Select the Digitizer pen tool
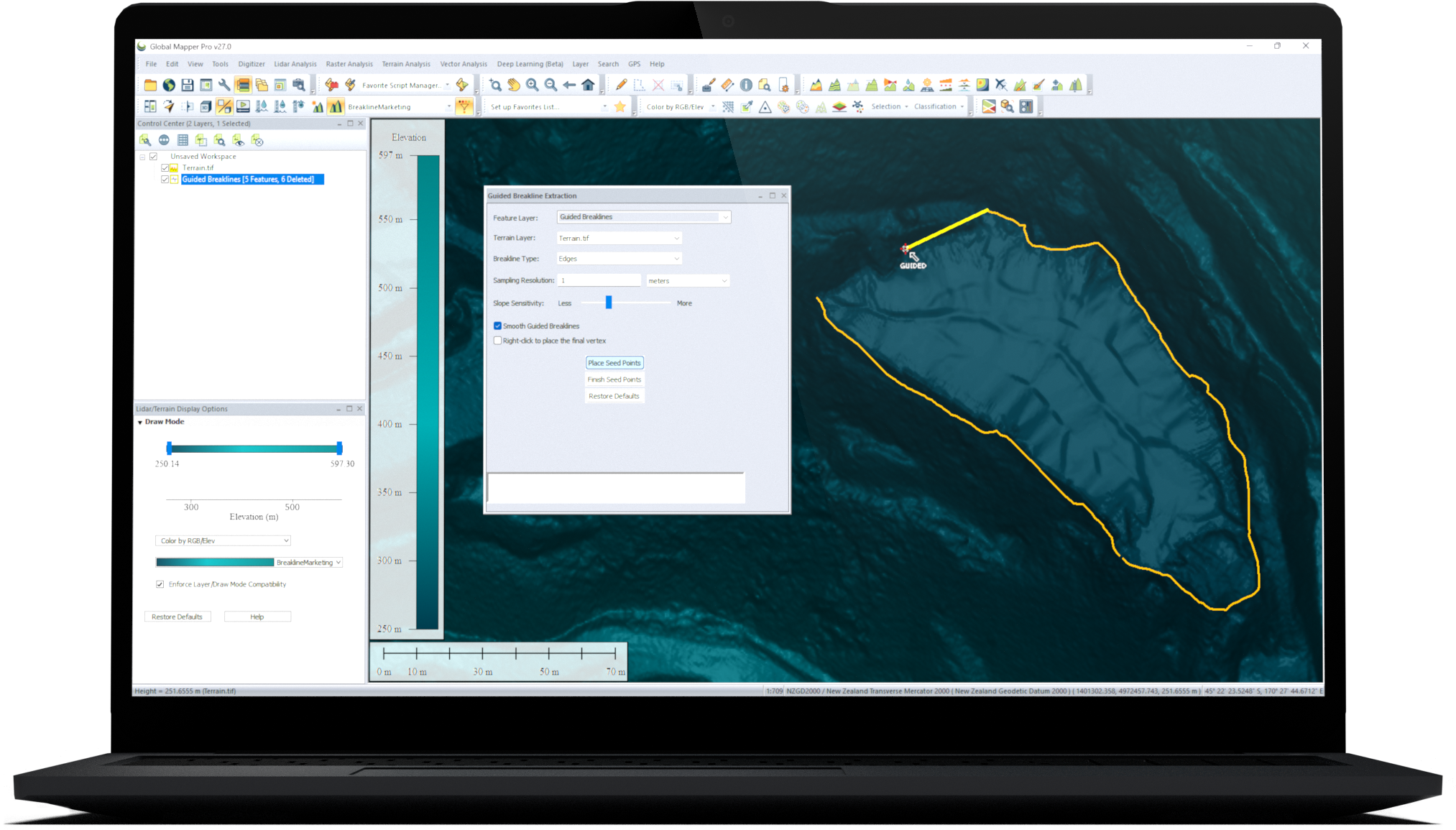Viewport: 1456px width, 830px height. point(621,84)
